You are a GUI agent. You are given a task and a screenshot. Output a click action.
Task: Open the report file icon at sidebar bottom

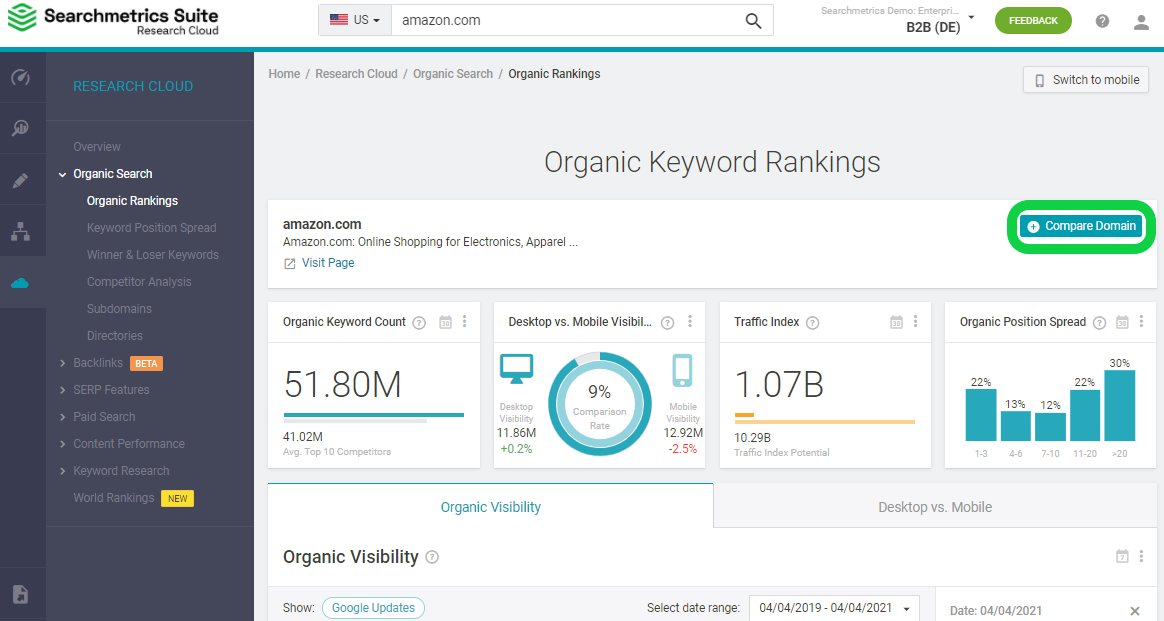(x=21, y=594)
